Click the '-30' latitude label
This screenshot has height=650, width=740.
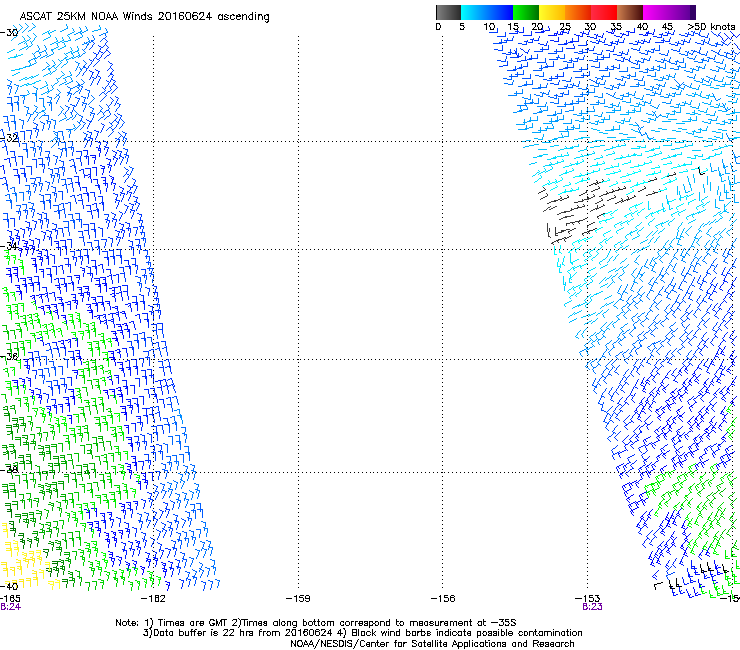9,33
